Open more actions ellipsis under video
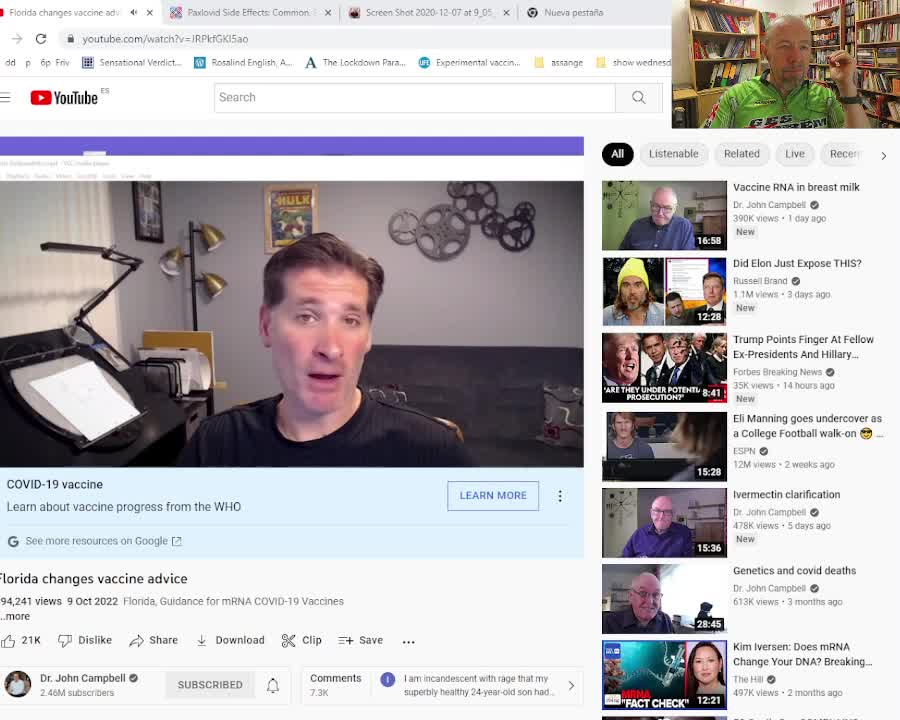The width and height of the screenshot is (900, 720). click(409, 642)
